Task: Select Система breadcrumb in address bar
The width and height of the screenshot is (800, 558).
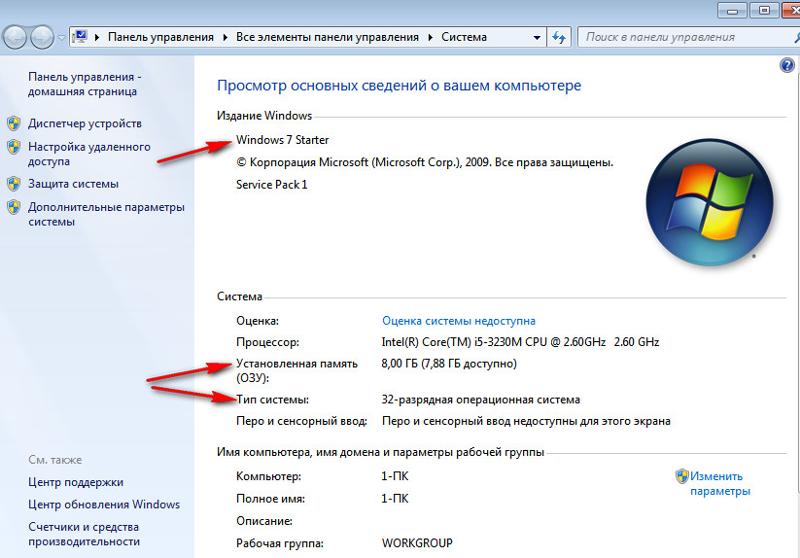Action: pyautogui.click(x=464, y=37)
